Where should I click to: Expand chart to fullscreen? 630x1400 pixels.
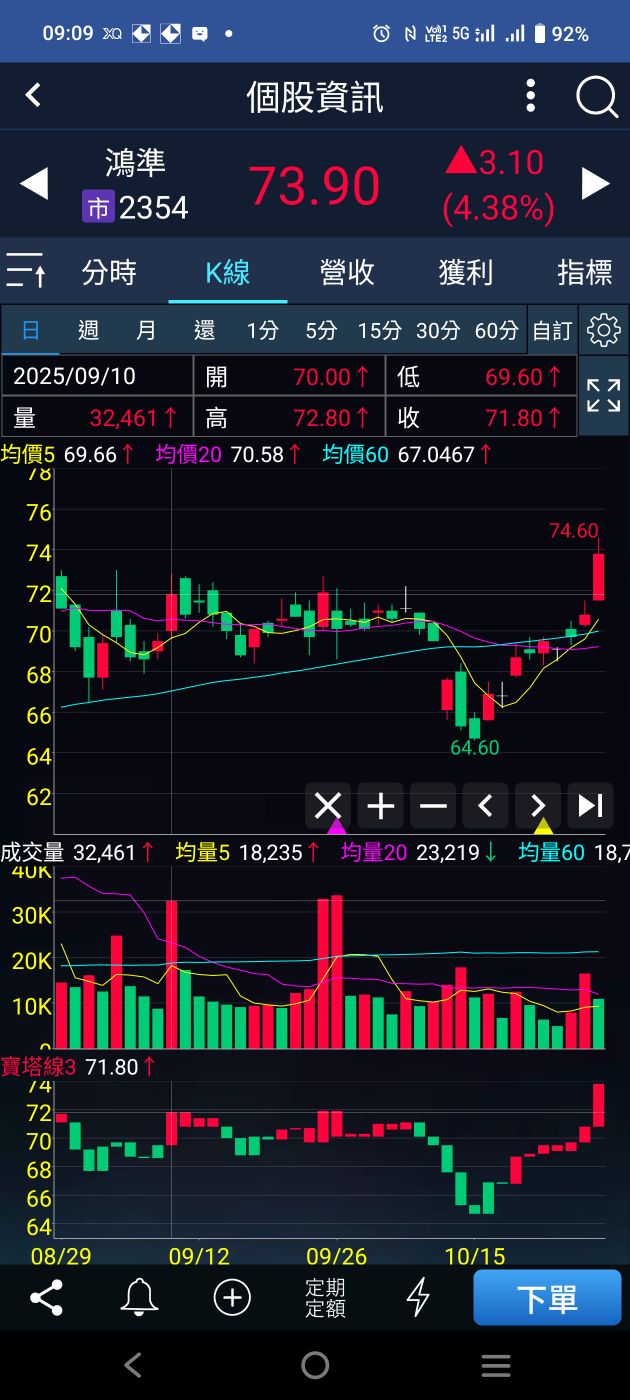603,395
